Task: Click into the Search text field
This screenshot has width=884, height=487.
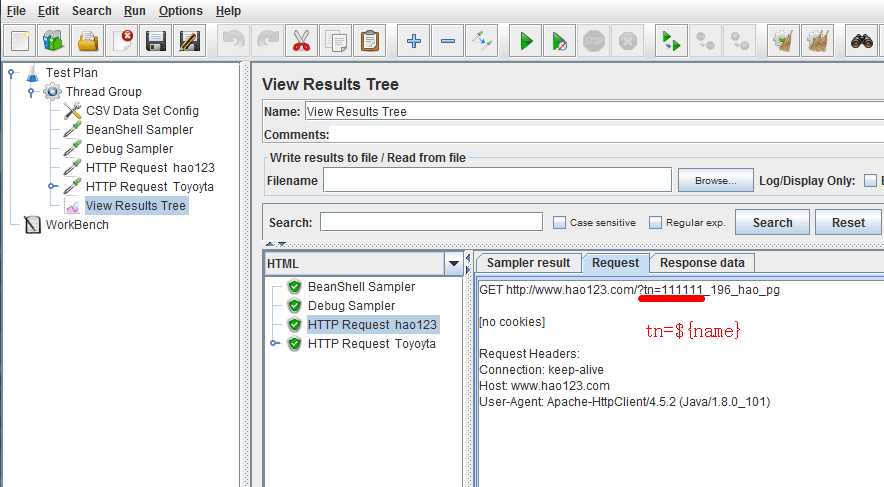Action: tap(431, 222)
